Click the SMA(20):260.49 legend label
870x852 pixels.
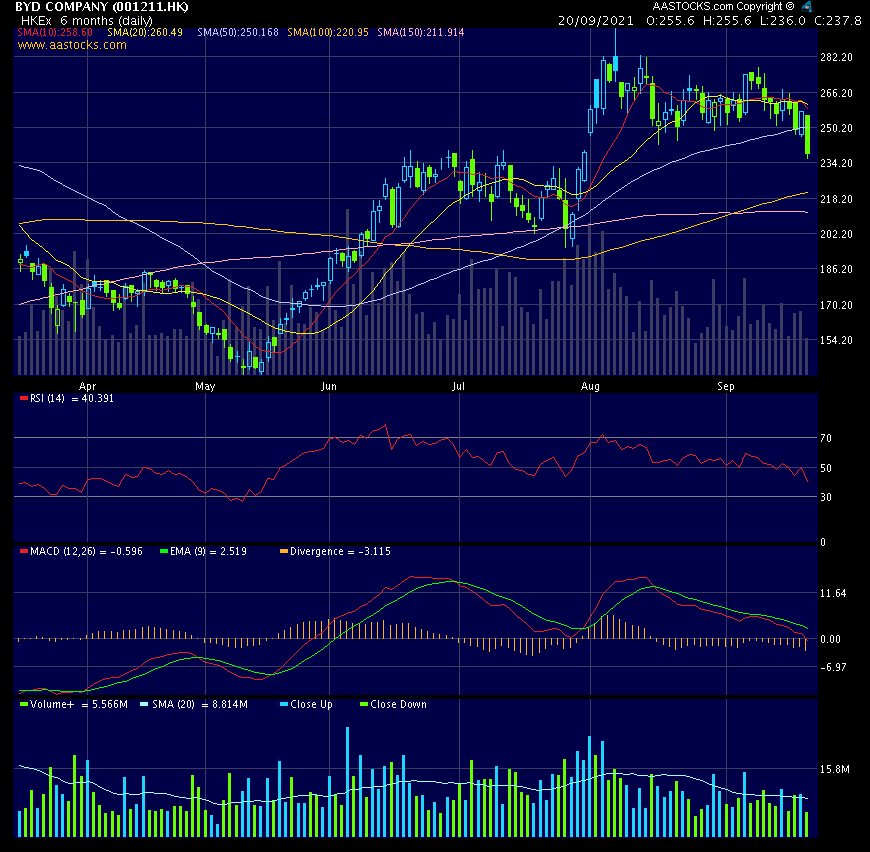click(x=145, y=32)
